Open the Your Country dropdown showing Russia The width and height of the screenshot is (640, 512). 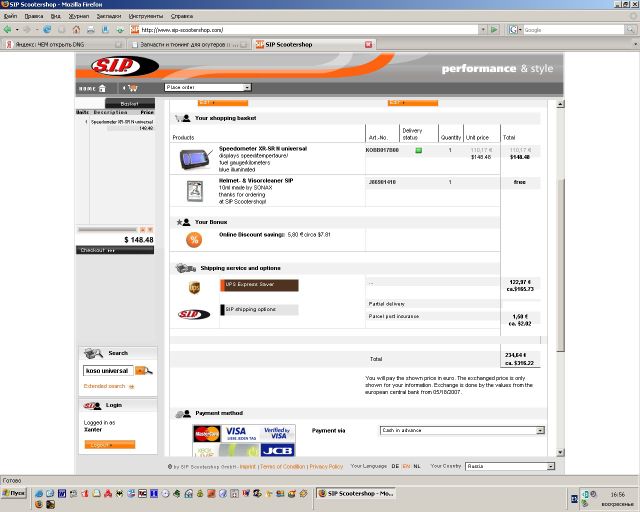(510, 466)
